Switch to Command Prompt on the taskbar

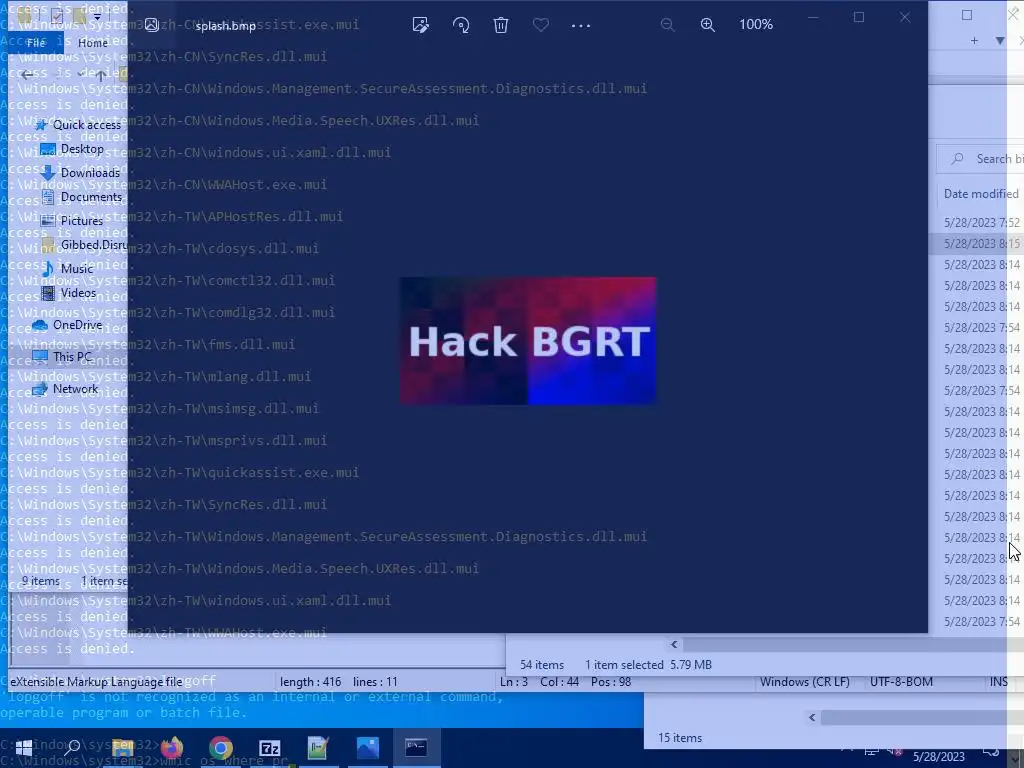tap(416, 748)
